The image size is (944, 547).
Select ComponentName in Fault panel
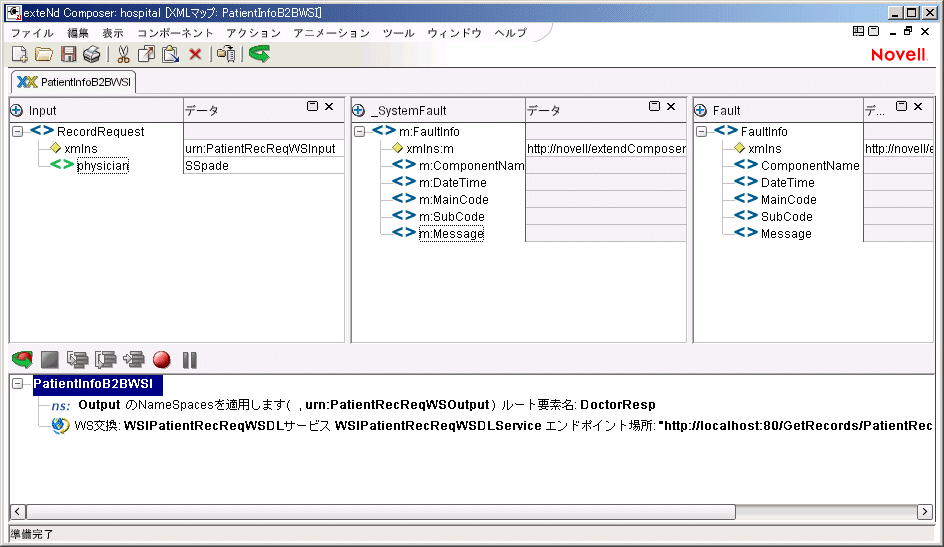pos(810,165)
